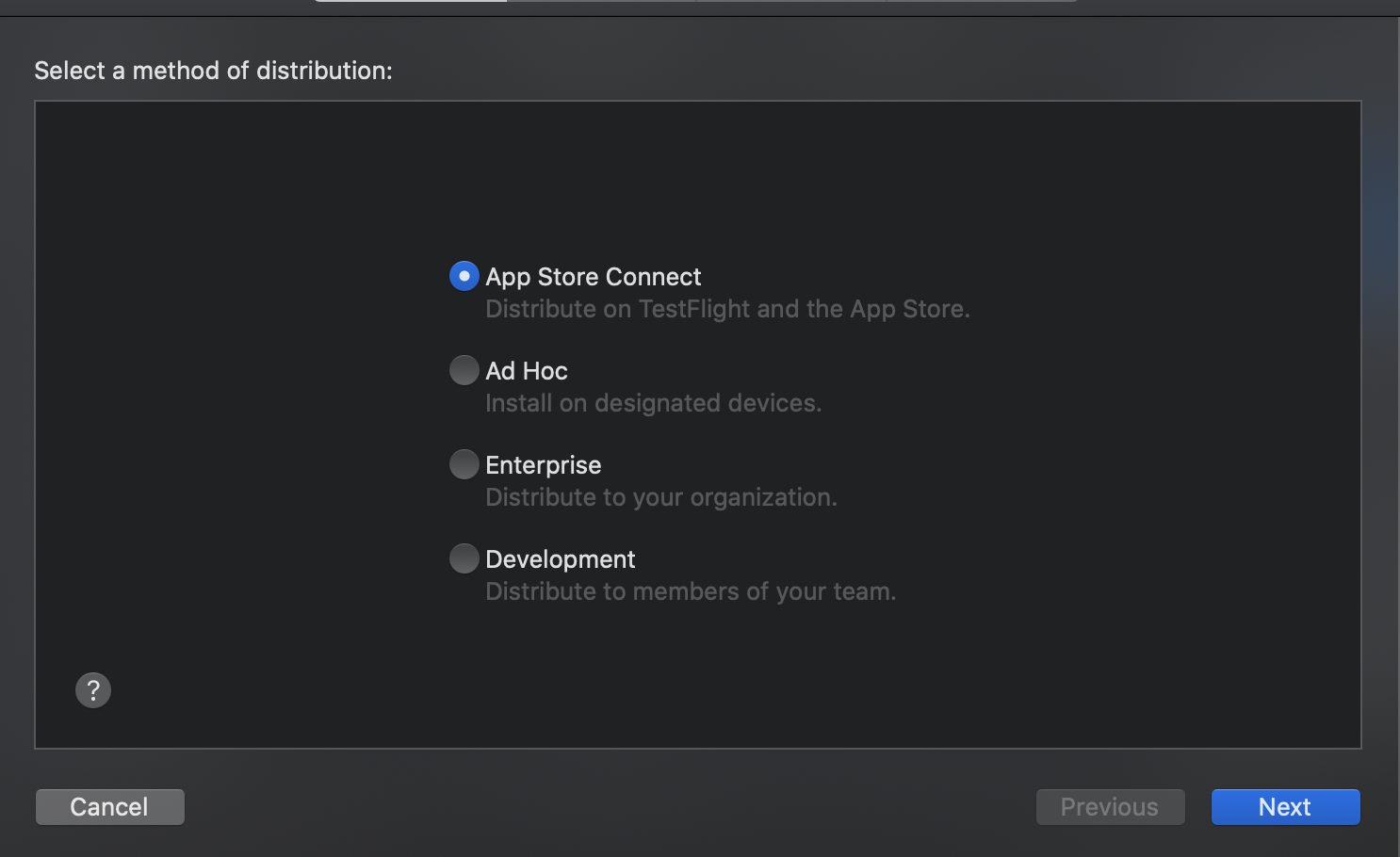Click the "Development" option label
Image resolution: width=1400 pixels, height=857 pixels.
[x=560, y=559]
